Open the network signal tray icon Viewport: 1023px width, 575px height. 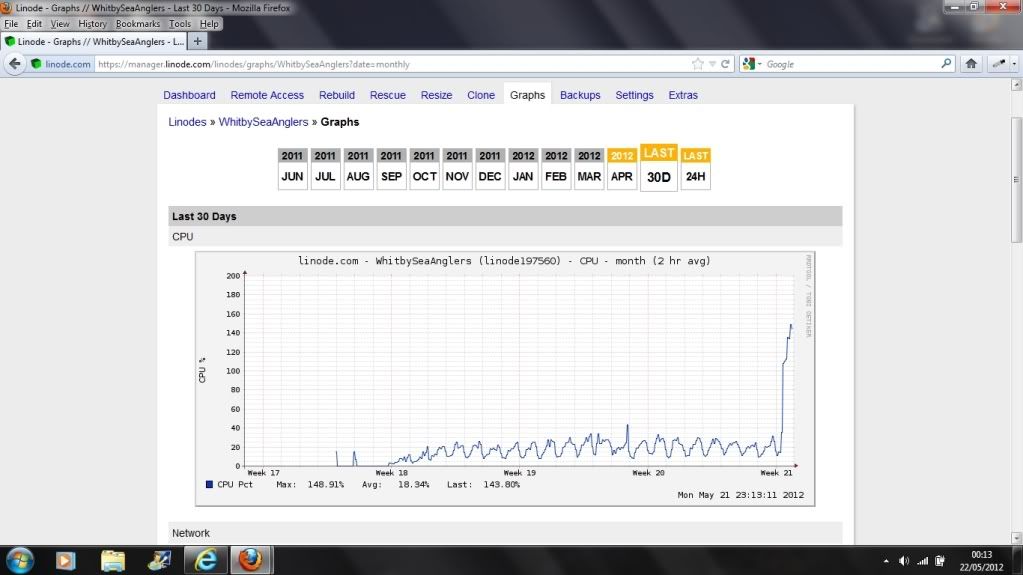coord(922,561)
